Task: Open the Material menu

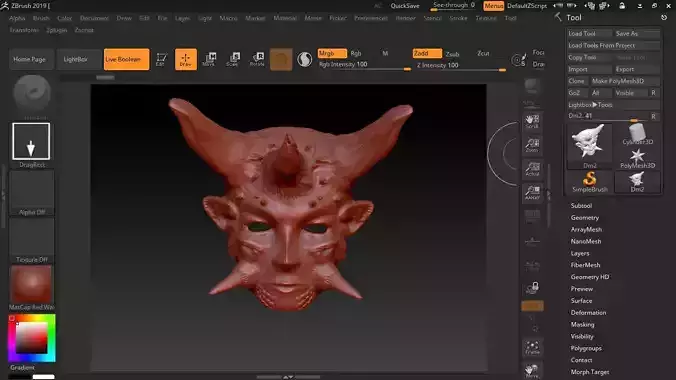Action: click(x=285, y=18)
